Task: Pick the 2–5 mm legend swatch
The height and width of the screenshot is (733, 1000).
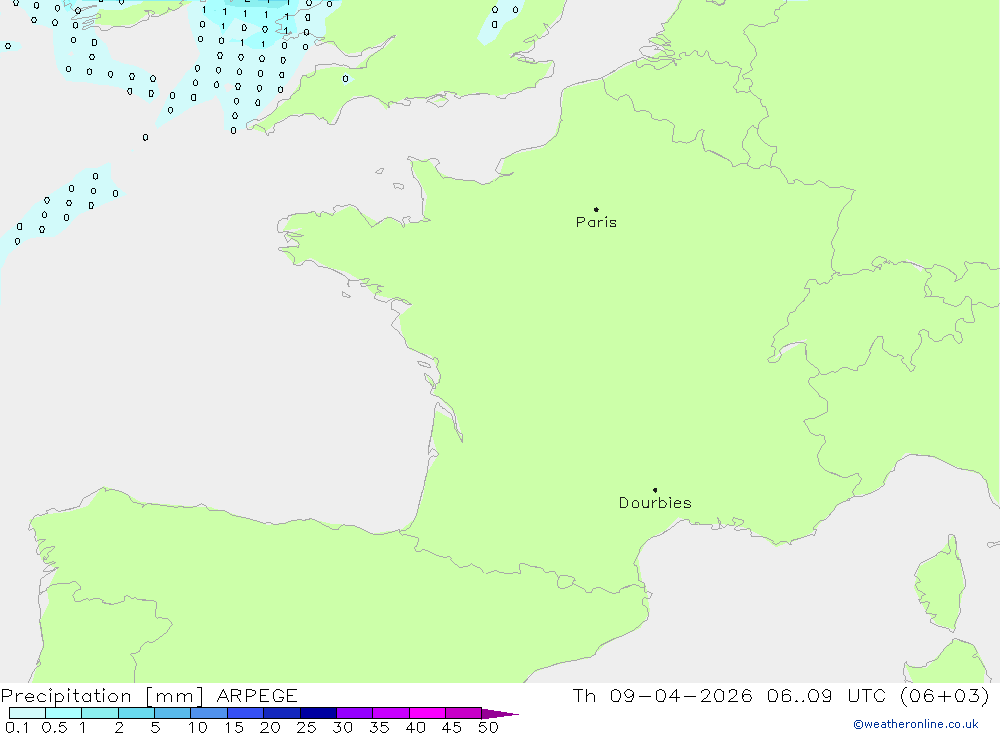Action: 136,713
